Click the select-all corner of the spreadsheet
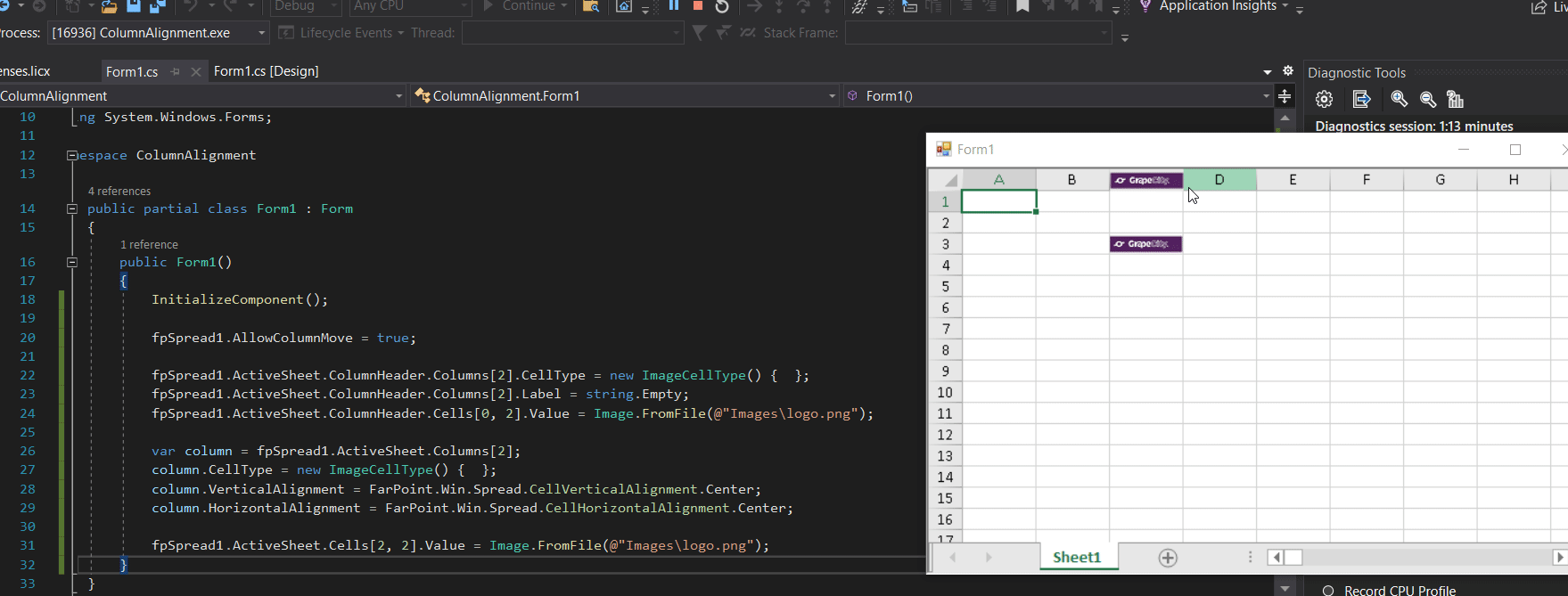Image resolution: width=1568 pixels, height=596 pixels. click(946, 180)
